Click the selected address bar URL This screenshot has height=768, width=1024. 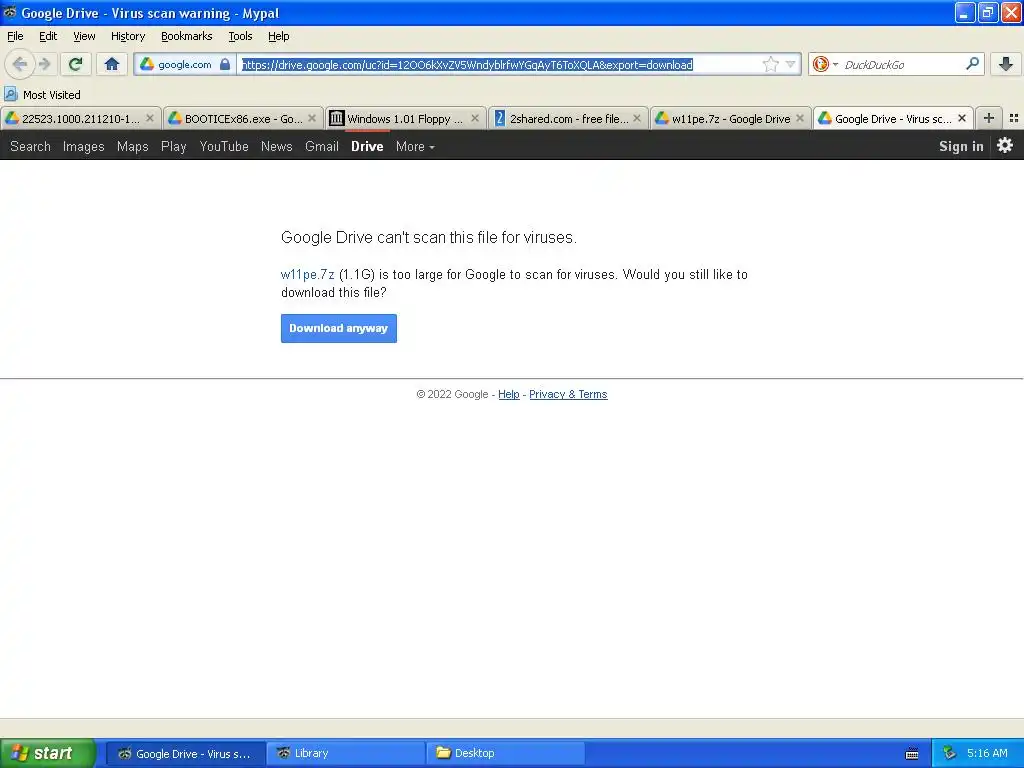click(467, 65)
